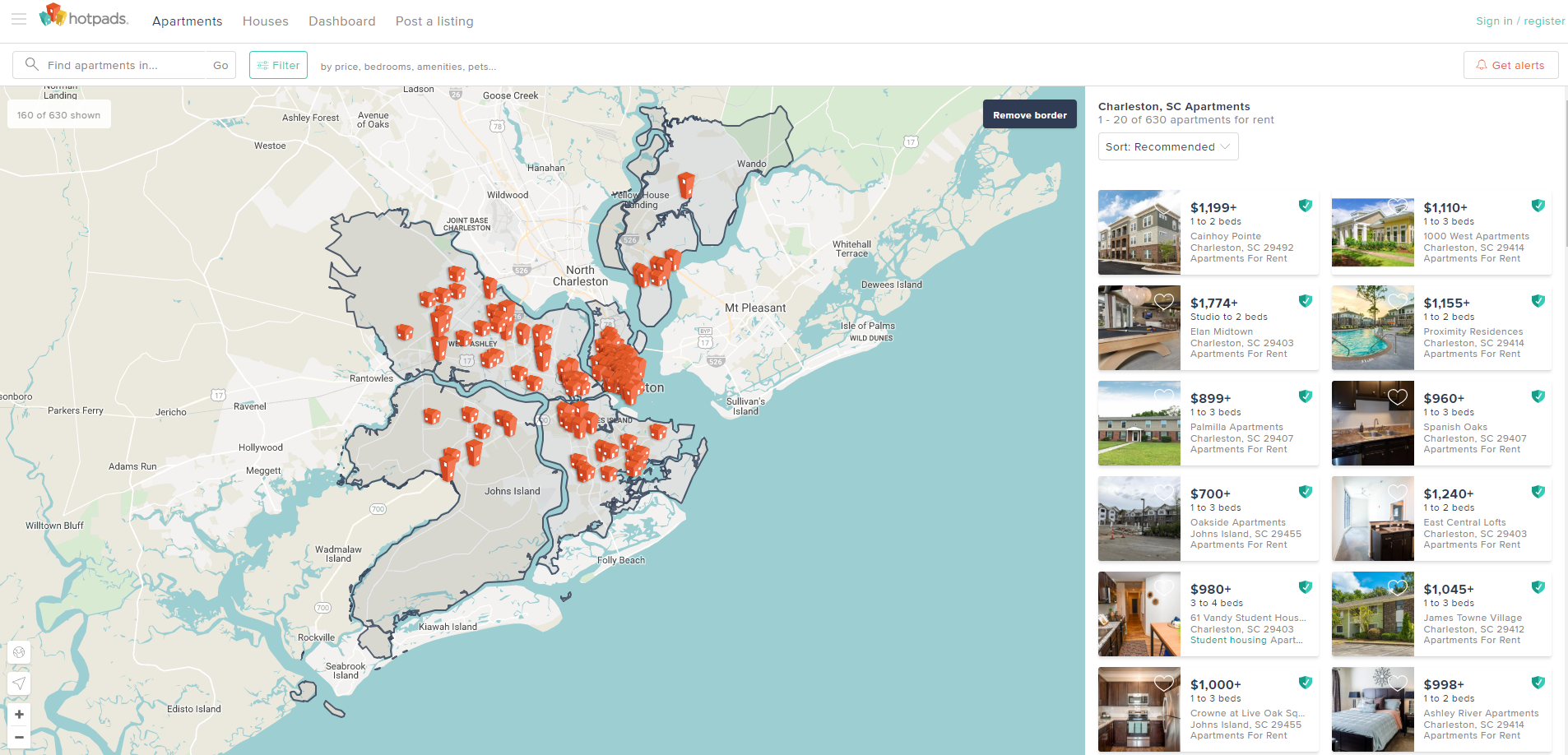The width and height of the screenshot is (1568, 755).
Task: Open the Houses tab
Action: pos(265,21)
